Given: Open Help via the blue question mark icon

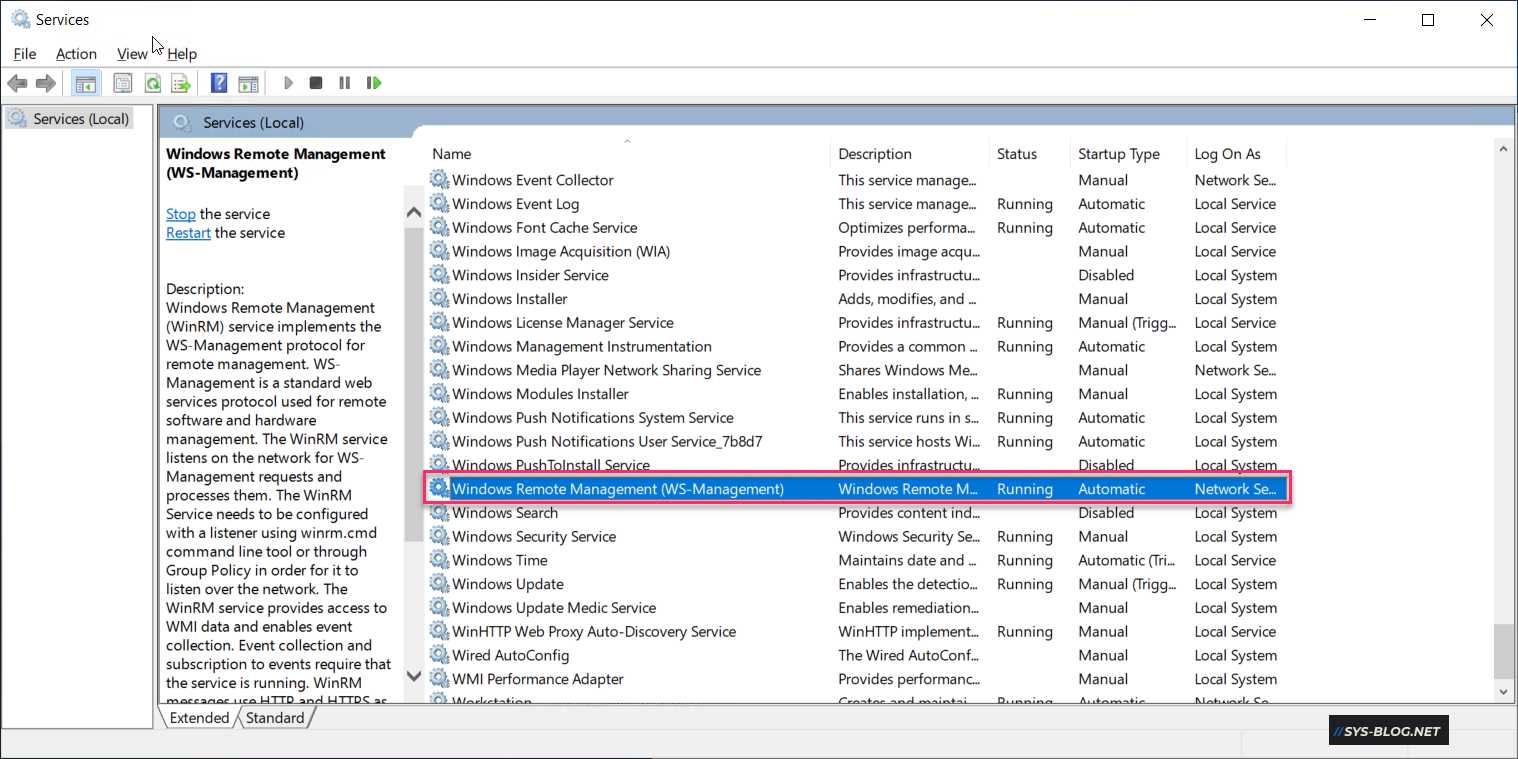Looking at the screenshot, I should [219, 83].
